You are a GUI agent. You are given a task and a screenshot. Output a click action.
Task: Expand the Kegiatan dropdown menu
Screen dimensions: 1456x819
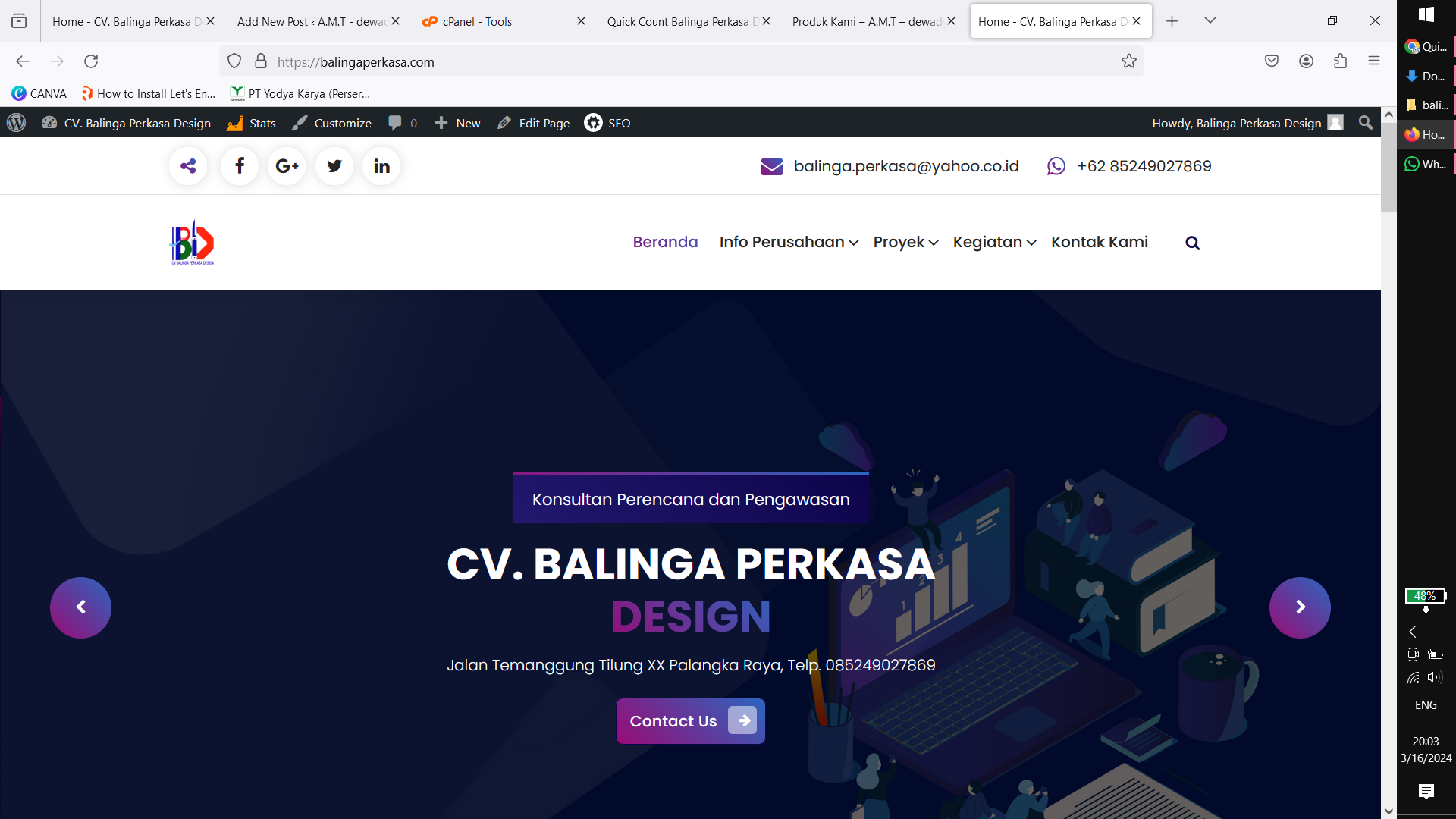point(994,242)
